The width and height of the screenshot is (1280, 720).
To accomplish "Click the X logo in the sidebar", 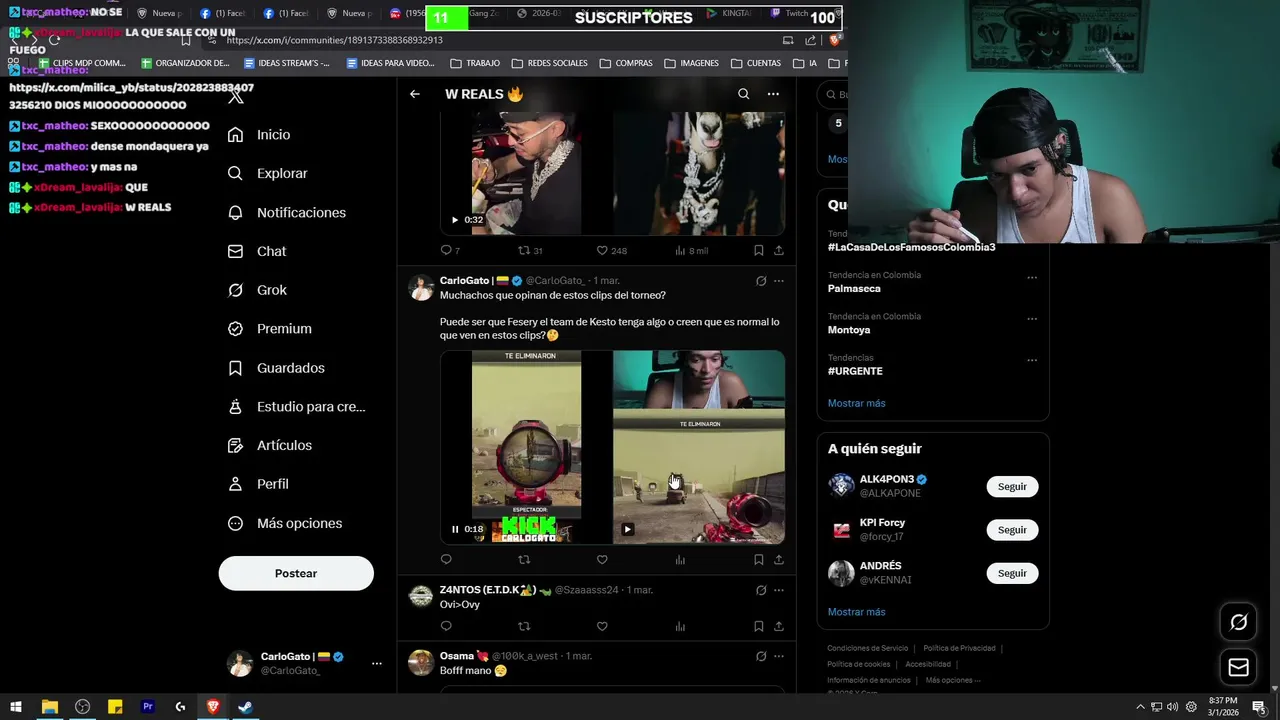I will [x=236, y=96].
